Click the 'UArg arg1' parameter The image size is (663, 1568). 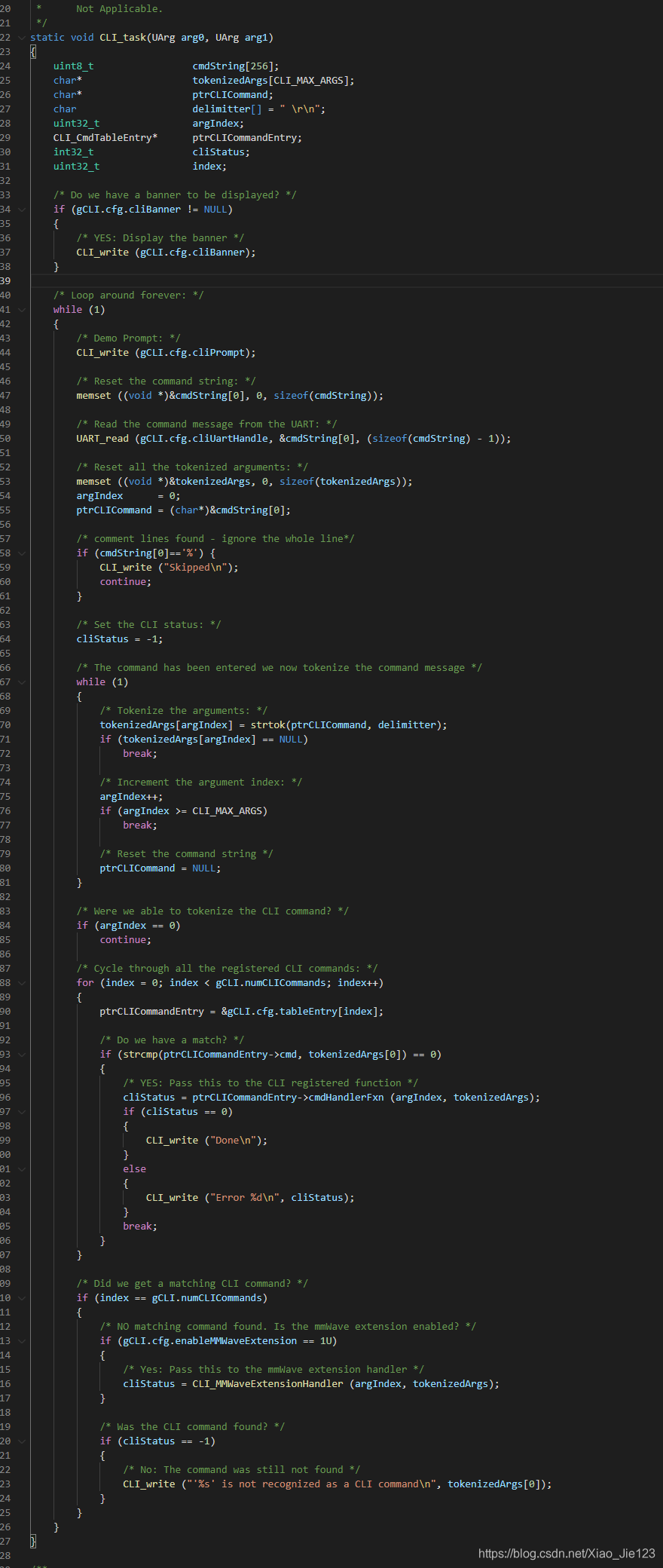242,38
